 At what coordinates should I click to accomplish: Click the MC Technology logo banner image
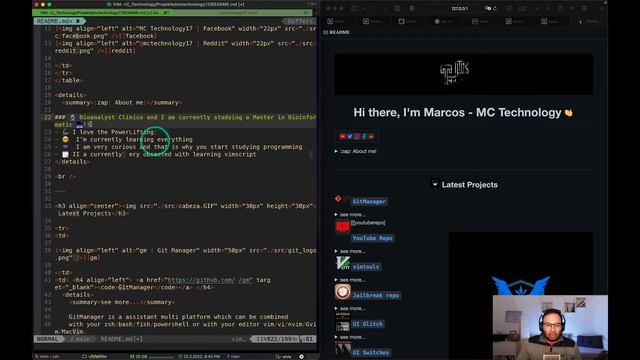coord(464,74)
